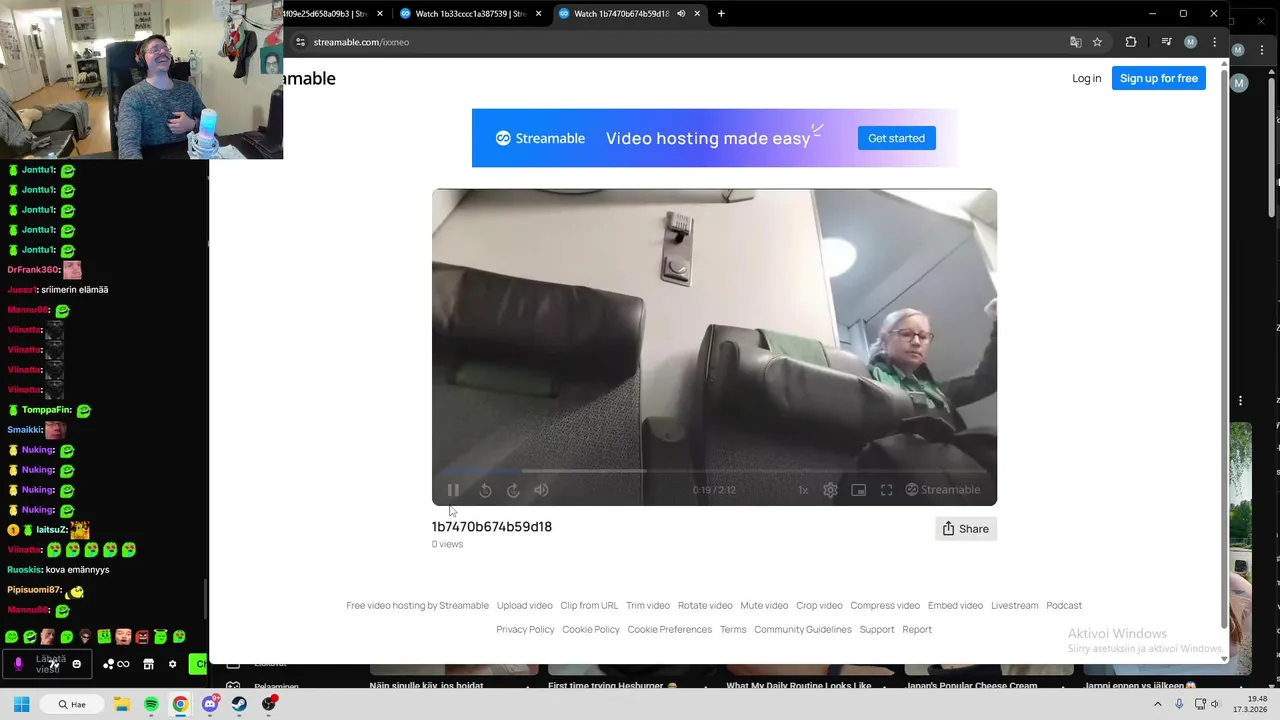Pause the Streamable video

tap(453, 490)
